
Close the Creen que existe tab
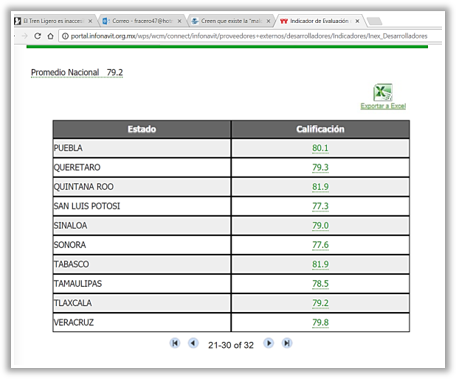tap(268, 21)
